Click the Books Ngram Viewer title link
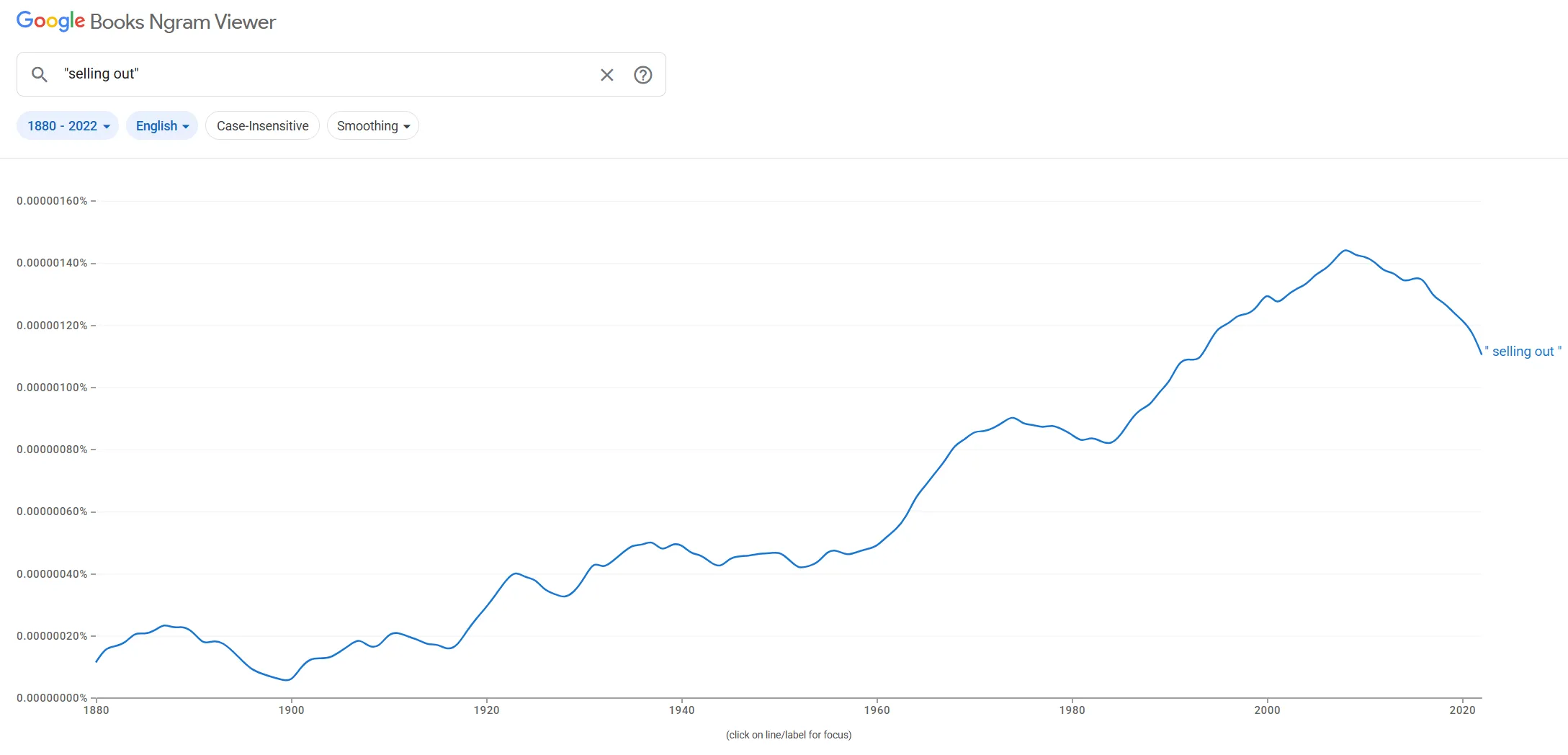Screen dimensions: 1568x755 pyautogui.click(x=183, y=22)
